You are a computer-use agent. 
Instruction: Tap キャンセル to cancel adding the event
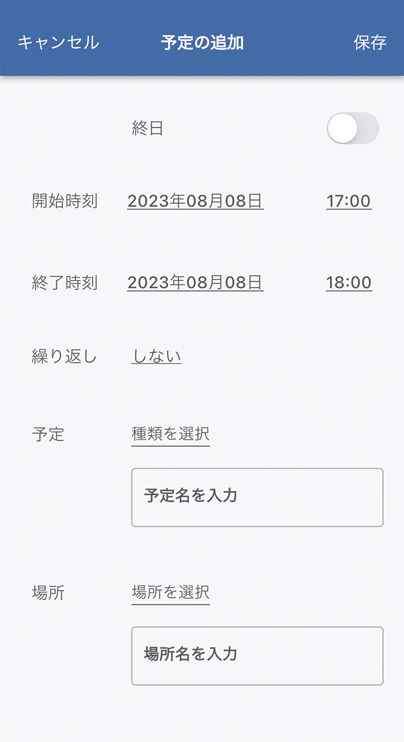point(58,43)
